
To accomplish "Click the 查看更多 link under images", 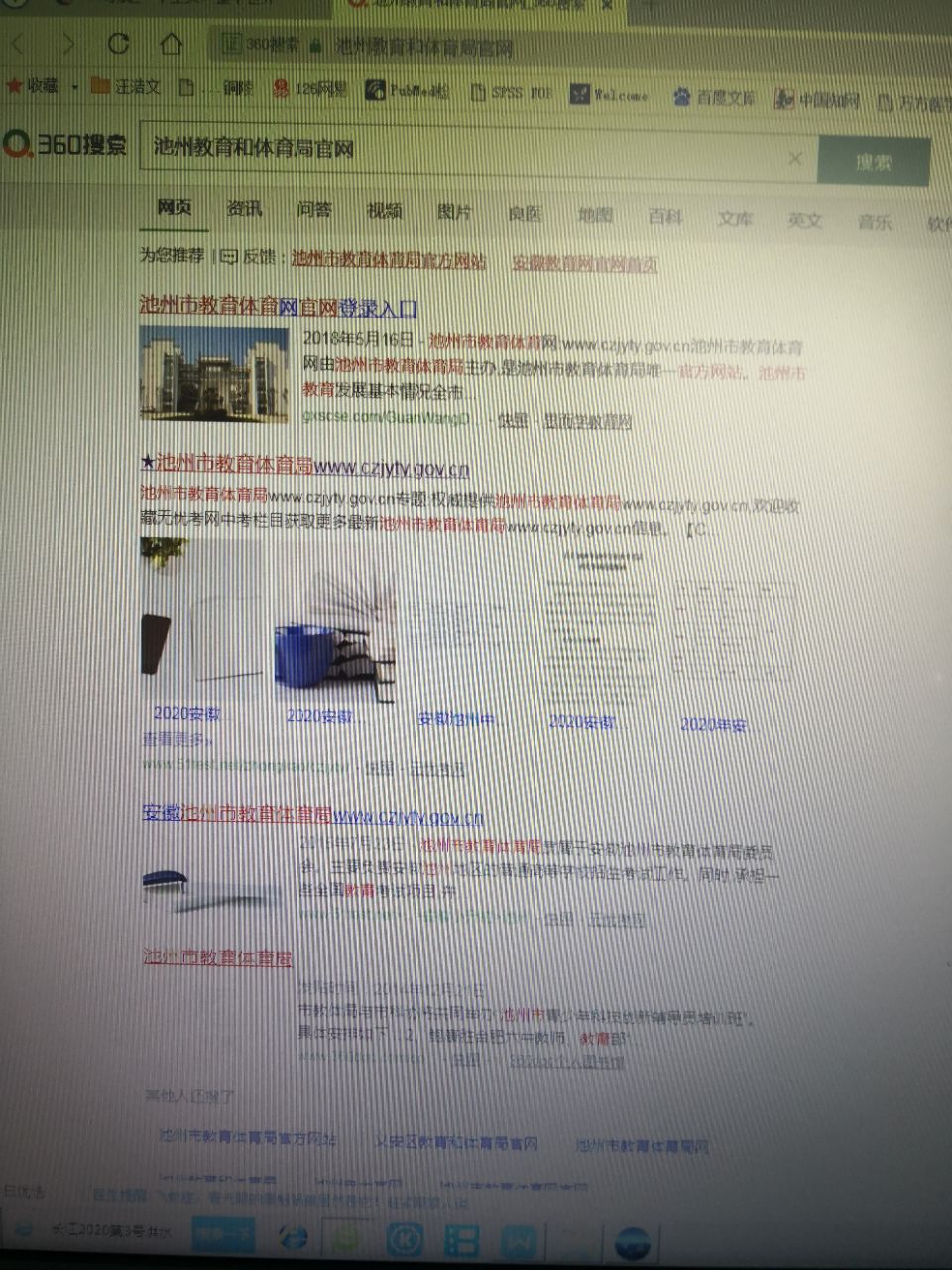I will point(178,739).
